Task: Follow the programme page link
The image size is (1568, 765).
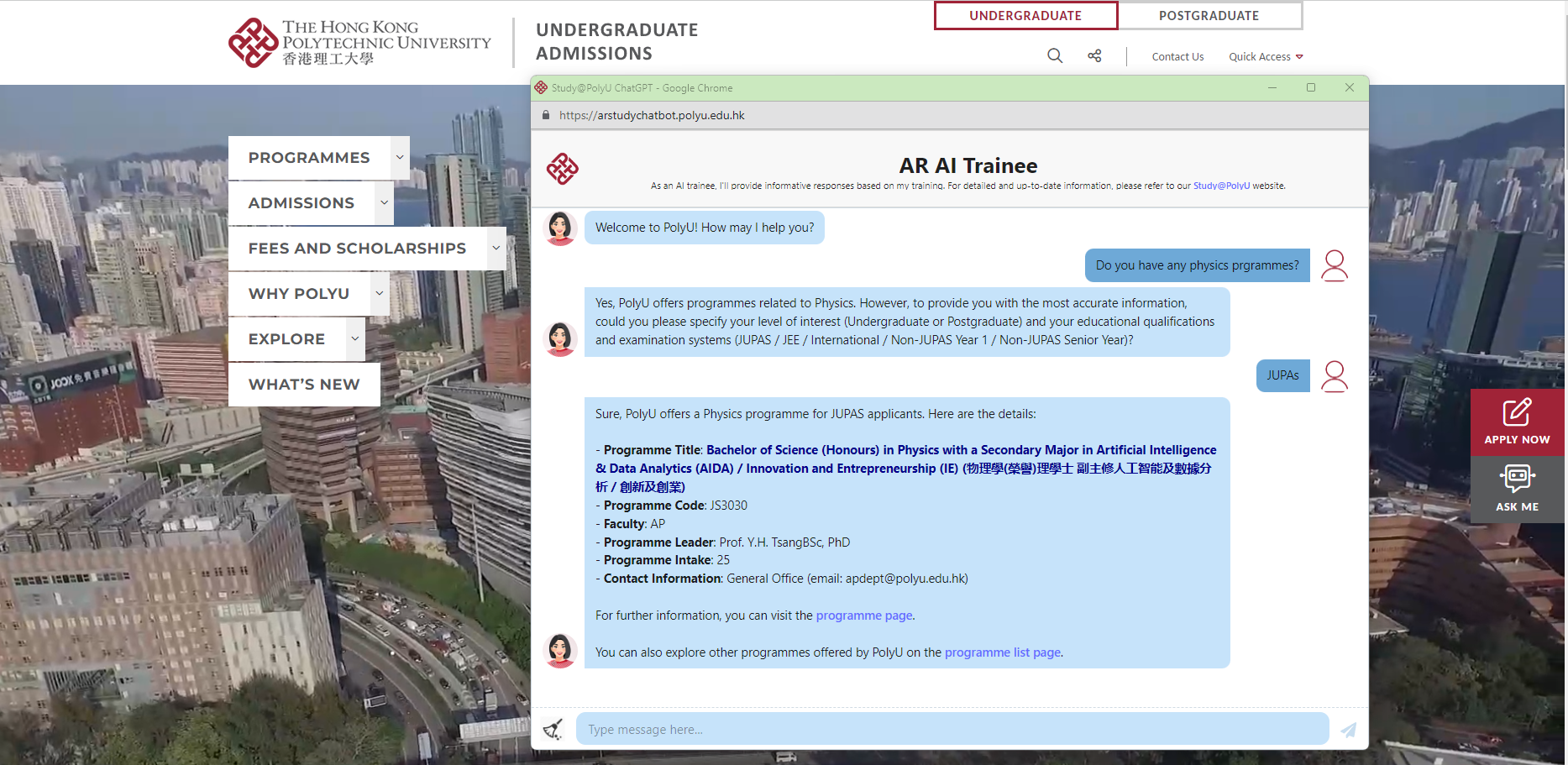Action: (864, 616)
